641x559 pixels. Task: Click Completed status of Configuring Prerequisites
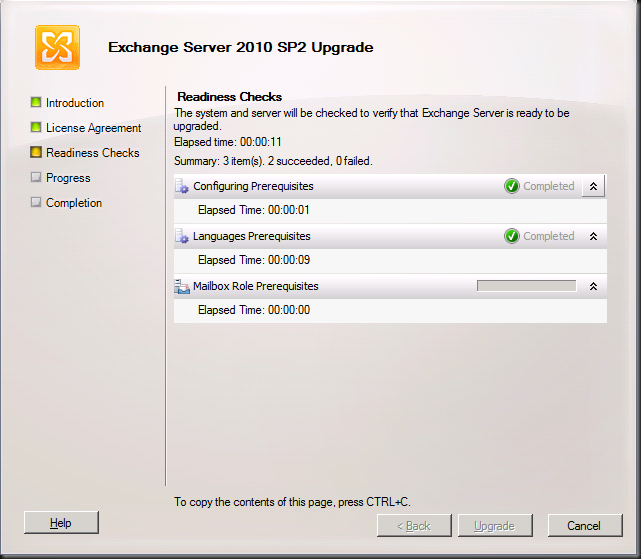(549, 186)
